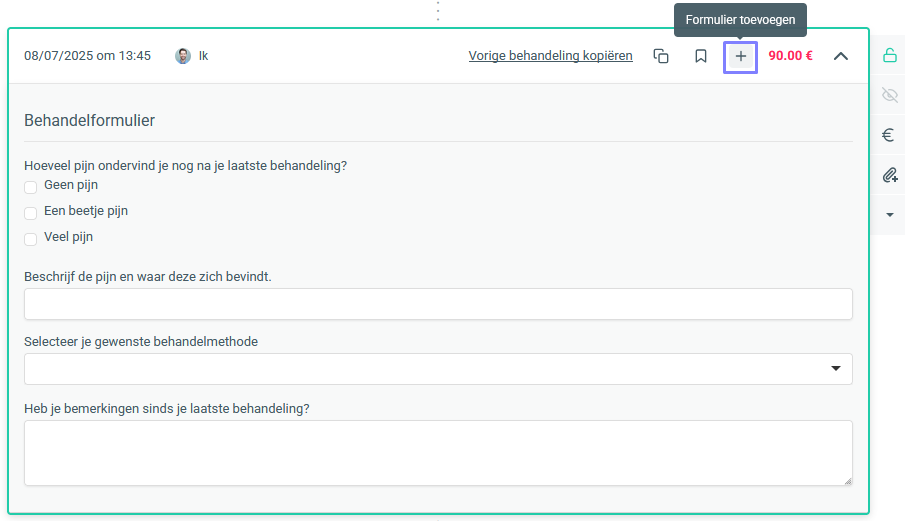The height and width of the screenshot is (521, 905).
Task: Check the 'Geen pijn' checkbox
Action: (x=31, y=187)
